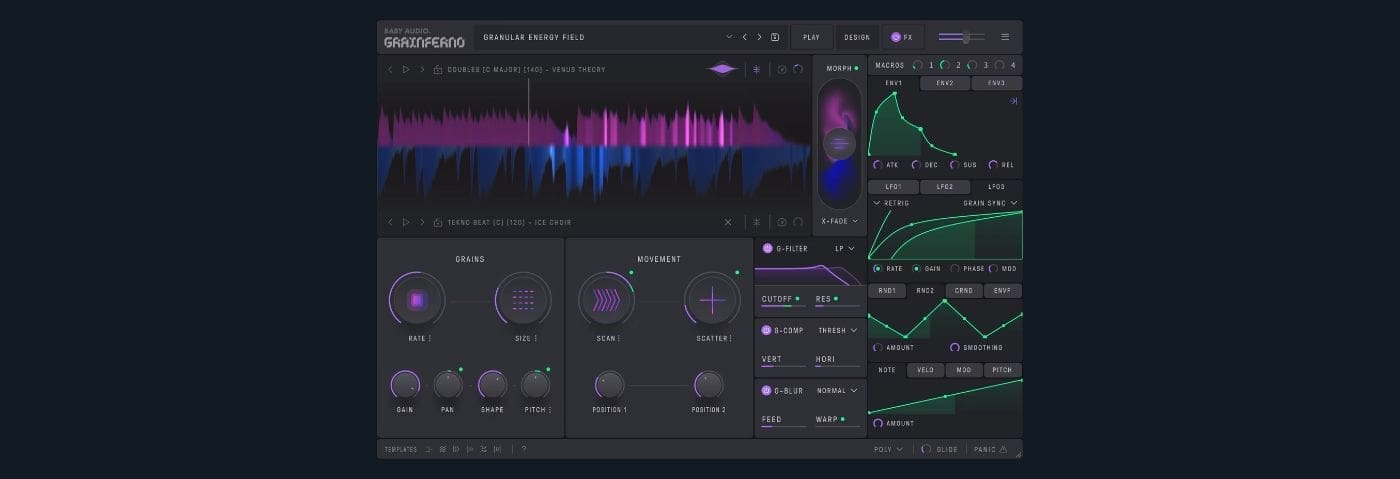Select the LFO2 tab
1400x479 pixels.
[945, 187]
